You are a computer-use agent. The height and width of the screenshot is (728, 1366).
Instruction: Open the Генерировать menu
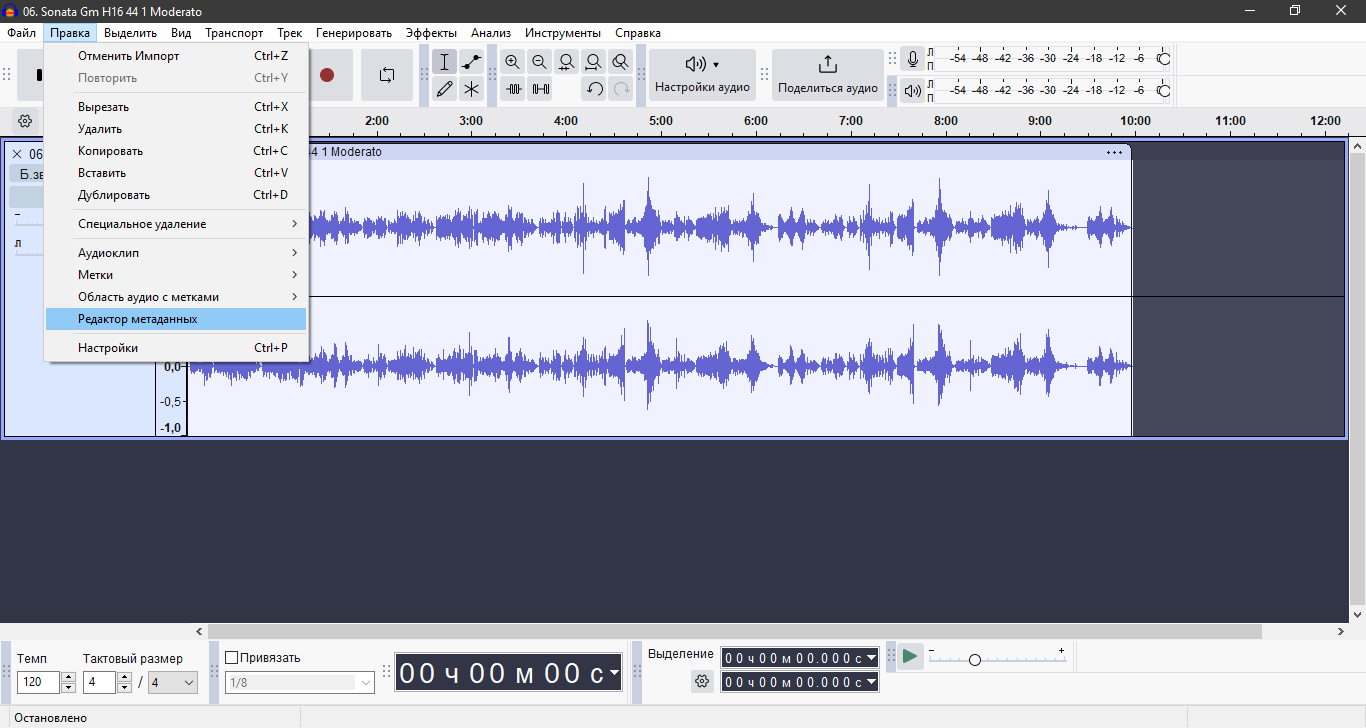coord(354,33)
